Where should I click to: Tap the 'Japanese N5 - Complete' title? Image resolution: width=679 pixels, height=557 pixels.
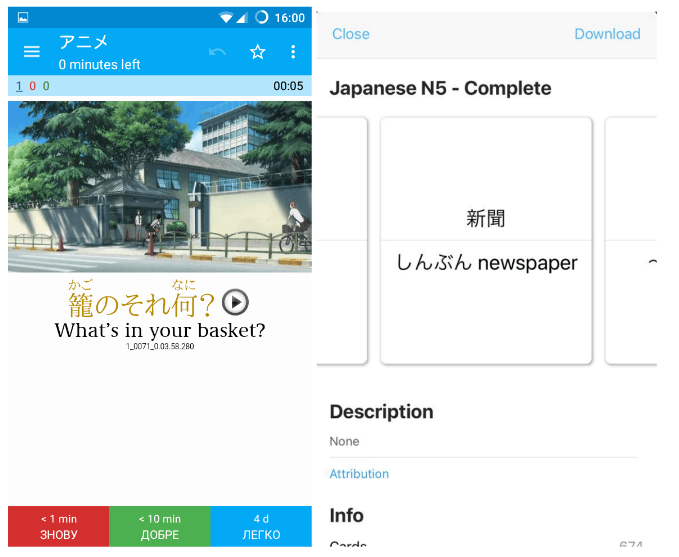[440, 88]
